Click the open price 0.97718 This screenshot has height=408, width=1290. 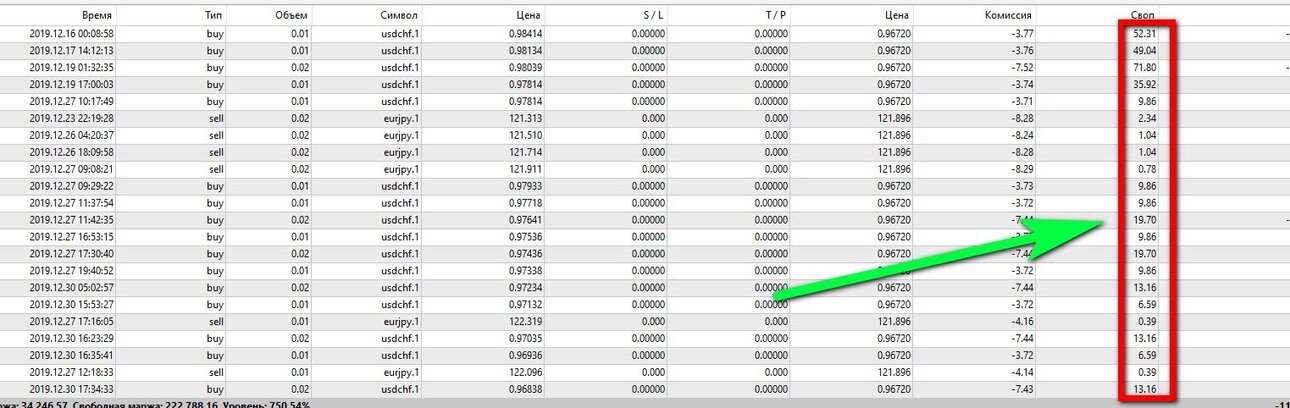[526, 204]
